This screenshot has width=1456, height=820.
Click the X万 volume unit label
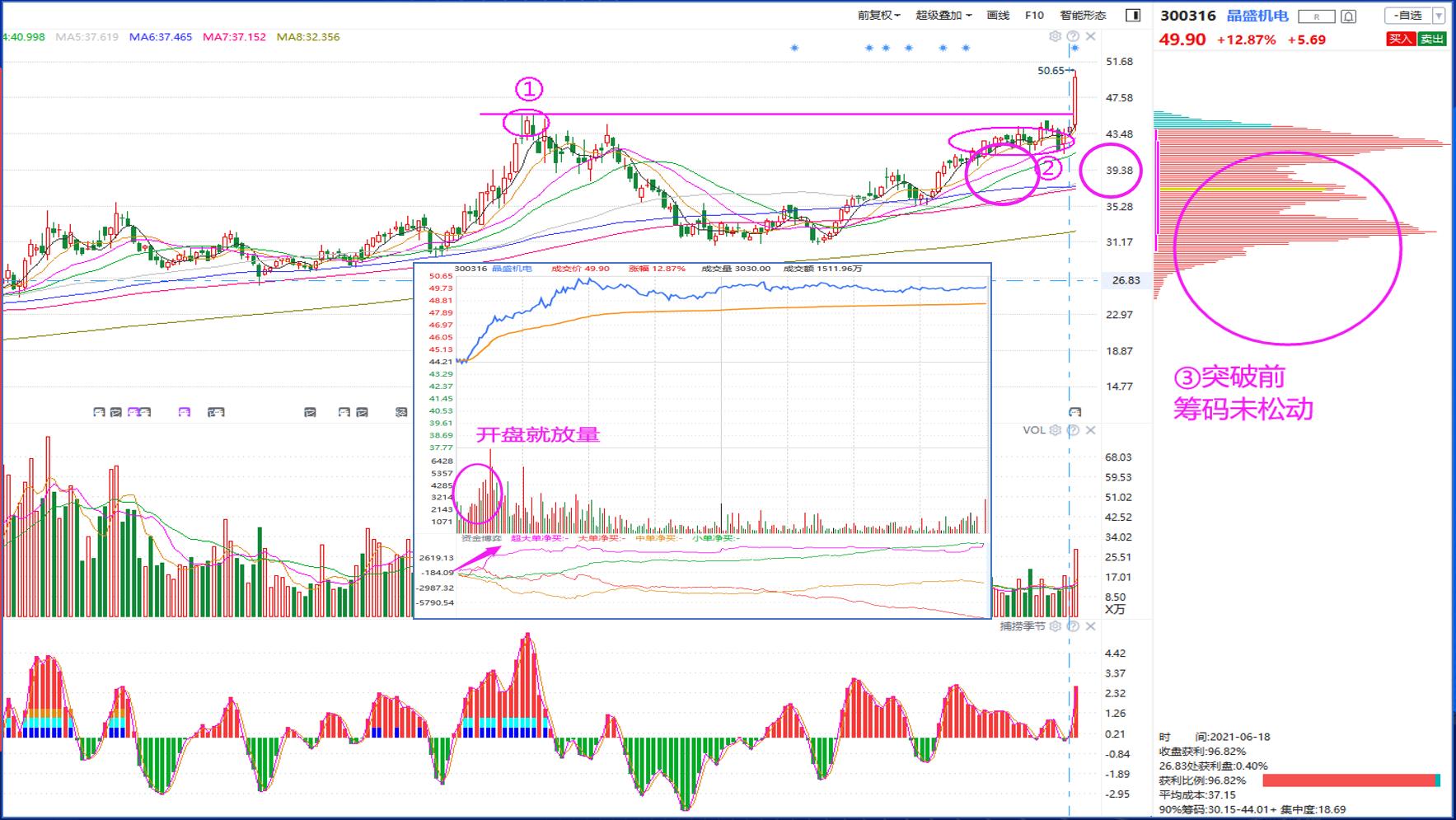(1115, 610)
